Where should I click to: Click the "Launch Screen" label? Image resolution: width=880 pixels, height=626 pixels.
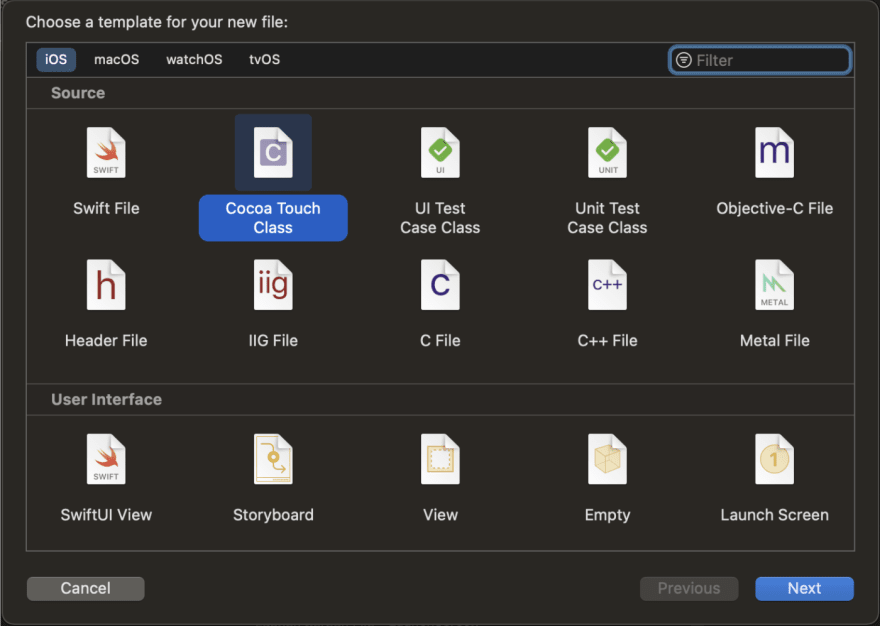click(x=774, y=515)
